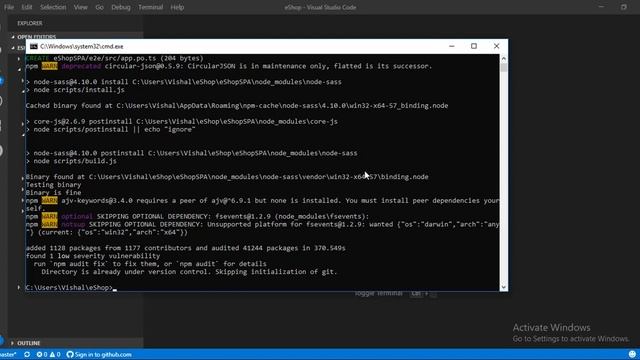Click the 'node scripts/install.js' line
The height and width of the screenshot is (360, 640).
pos(75,89)
